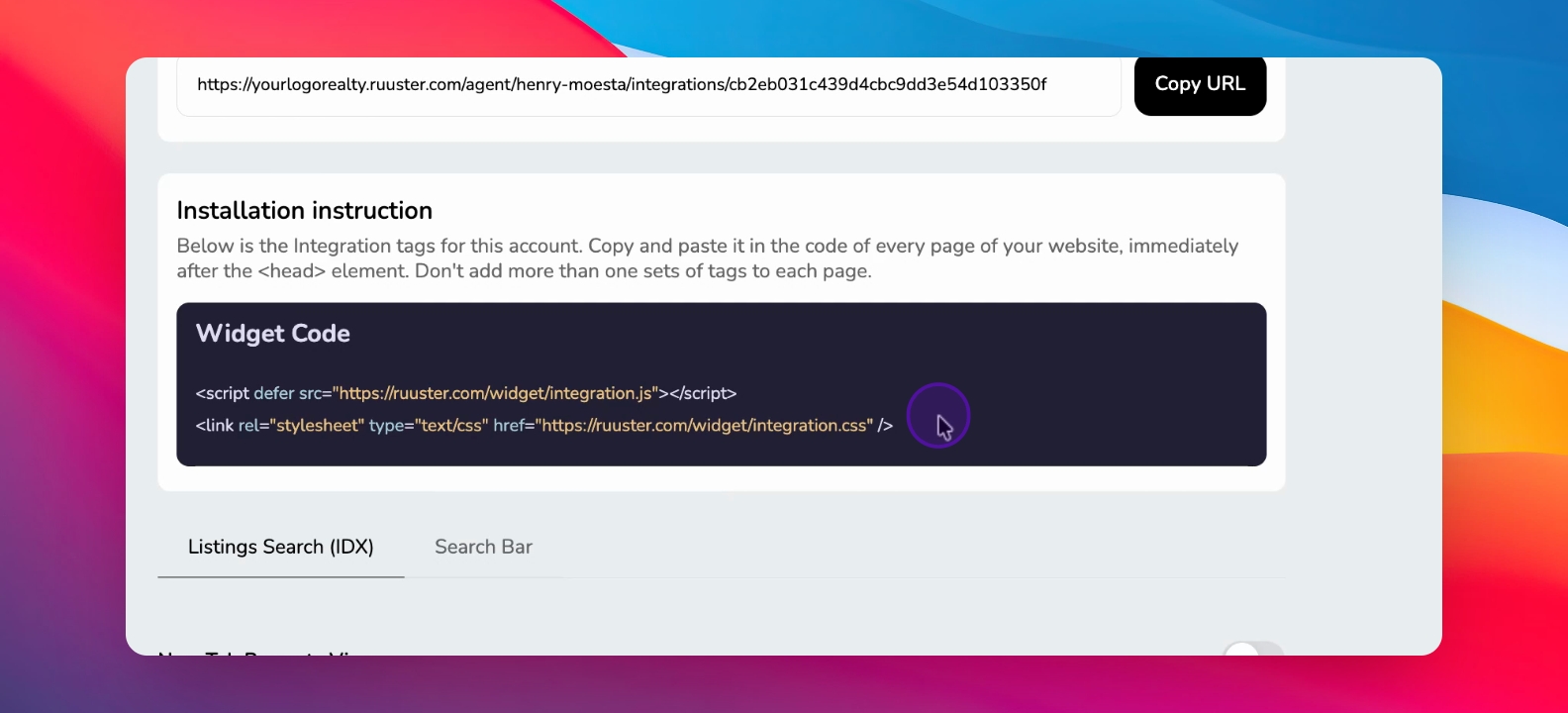Viewport: 1568px width, 713px height.
Task: Click the Copy URL button
Action: [1200, 85]
